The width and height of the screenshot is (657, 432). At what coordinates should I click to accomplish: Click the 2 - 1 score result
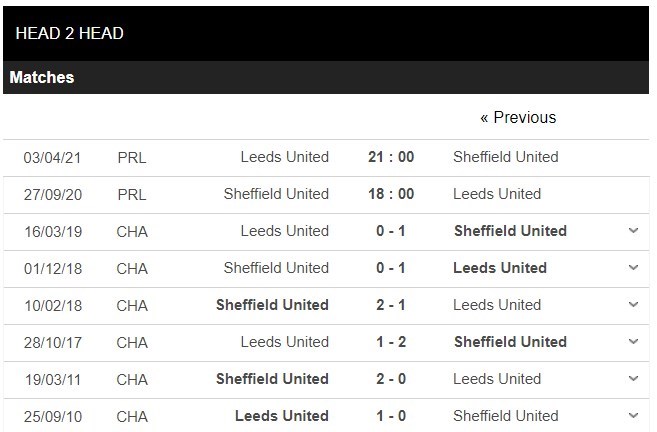(x=390, y=305)
